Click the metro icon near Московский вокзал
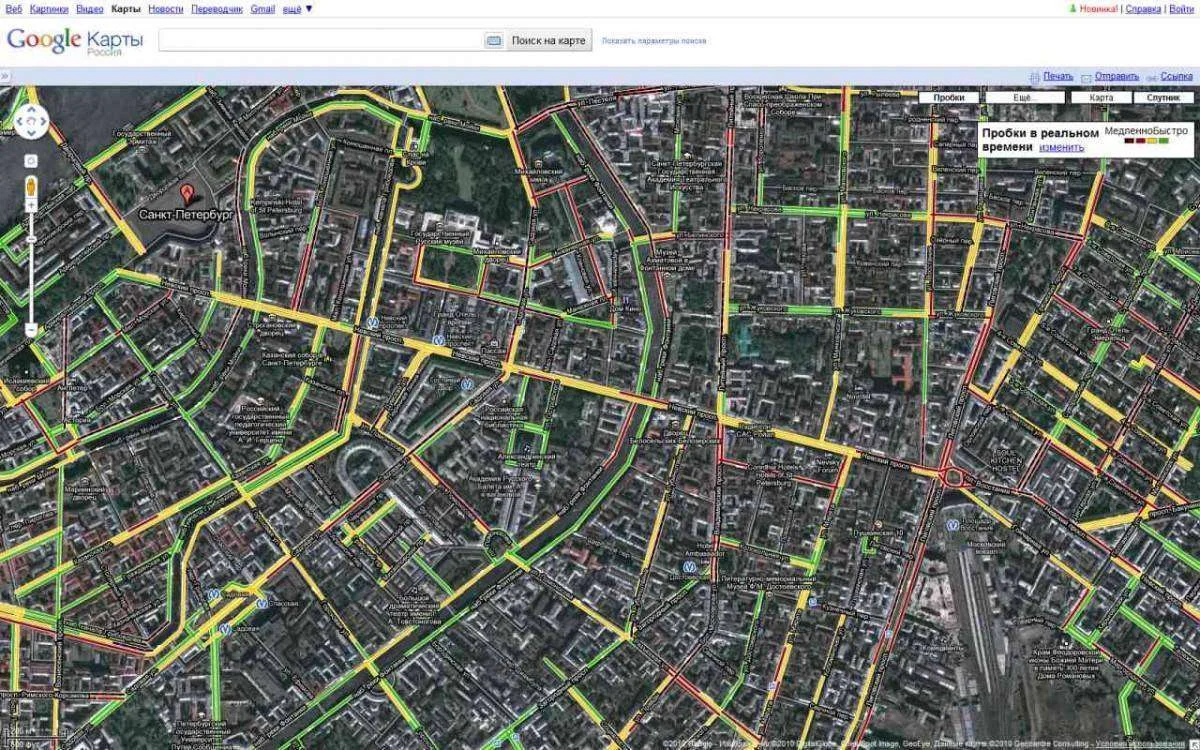Screen dimensions: 1200x750 click(952, 524)
